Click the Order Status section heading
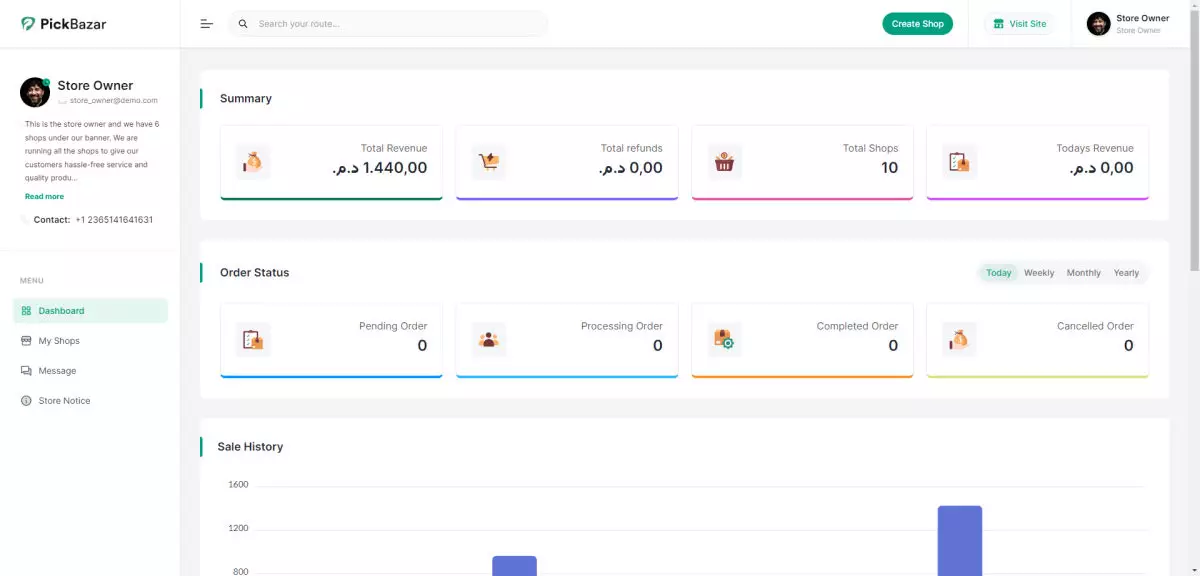The width and height of the screenshot is (1200, 576). click(254, 273)
